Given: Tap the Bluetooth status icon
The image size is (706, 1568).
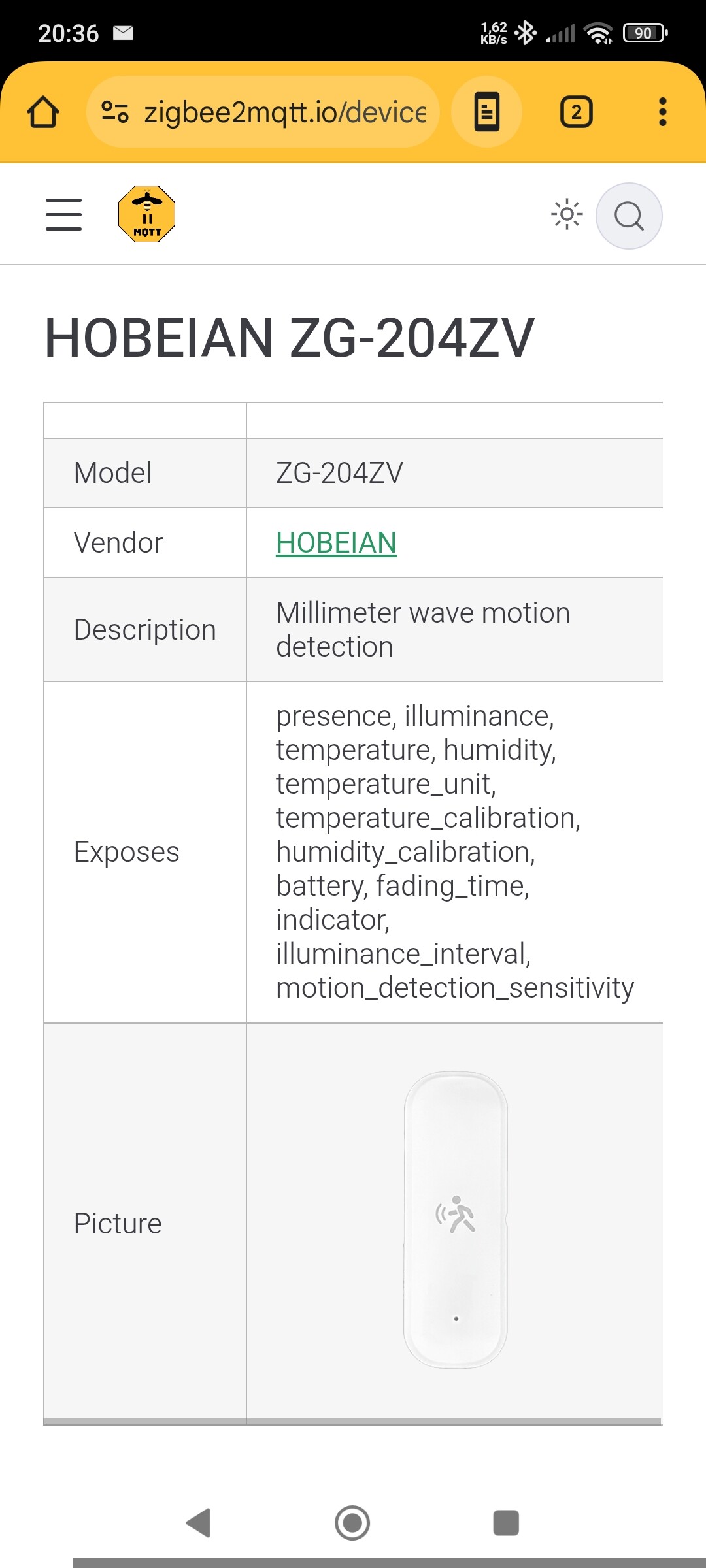Looking at the screenshot, I should click(525, 33).
